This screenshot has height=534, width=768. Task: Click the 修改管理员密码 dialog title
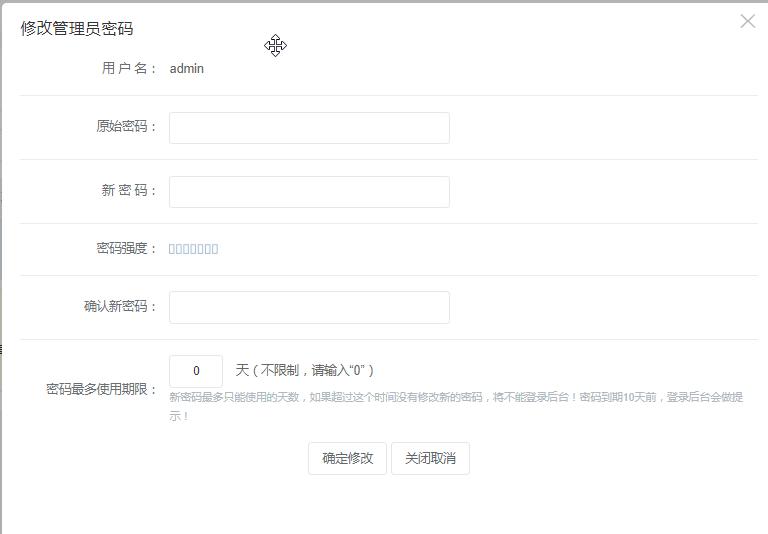[x=77, y=29]
